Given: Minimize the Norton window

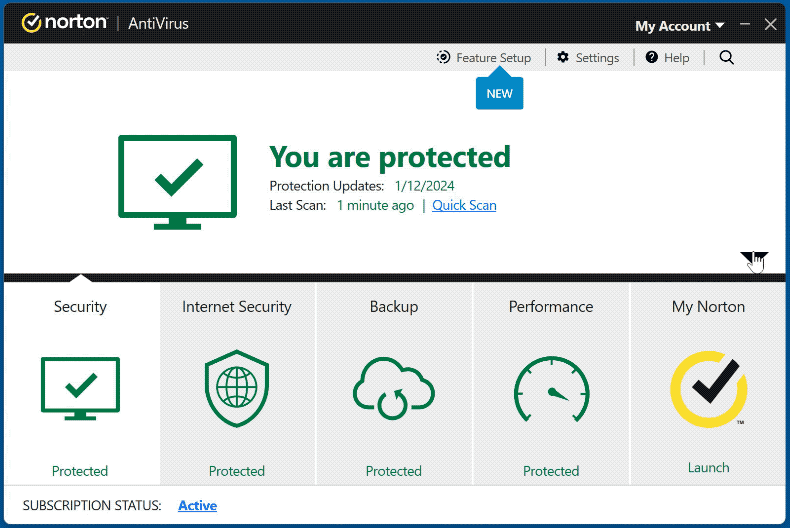Looking at the screenshot, I should coord(745,24).
